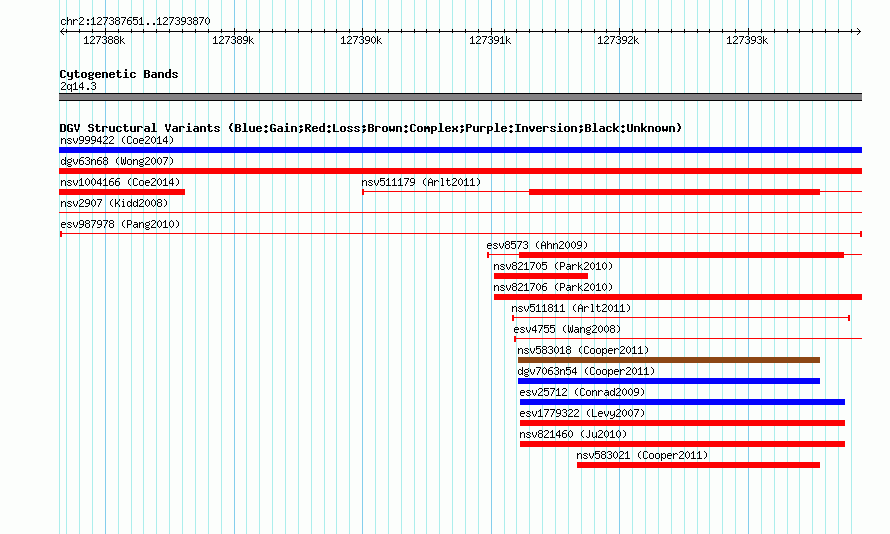The height and width of the screenshot is (534, 890).
Task: Open the nsv821705 (Park2010) short red bar
Action: tap(541, 276)
